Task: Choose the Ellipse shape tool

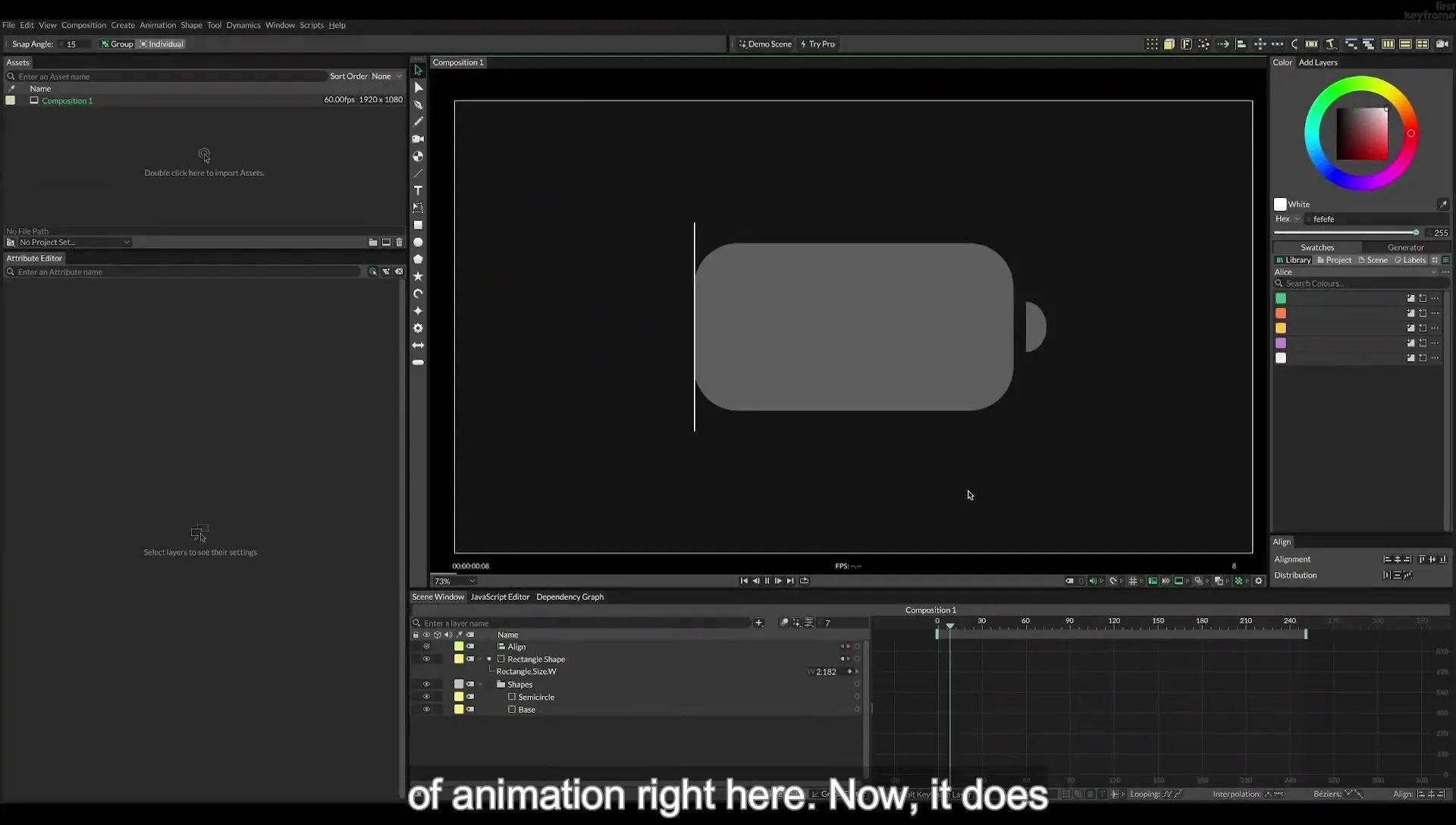Action: pyautogui.click(x=418, y=243)
